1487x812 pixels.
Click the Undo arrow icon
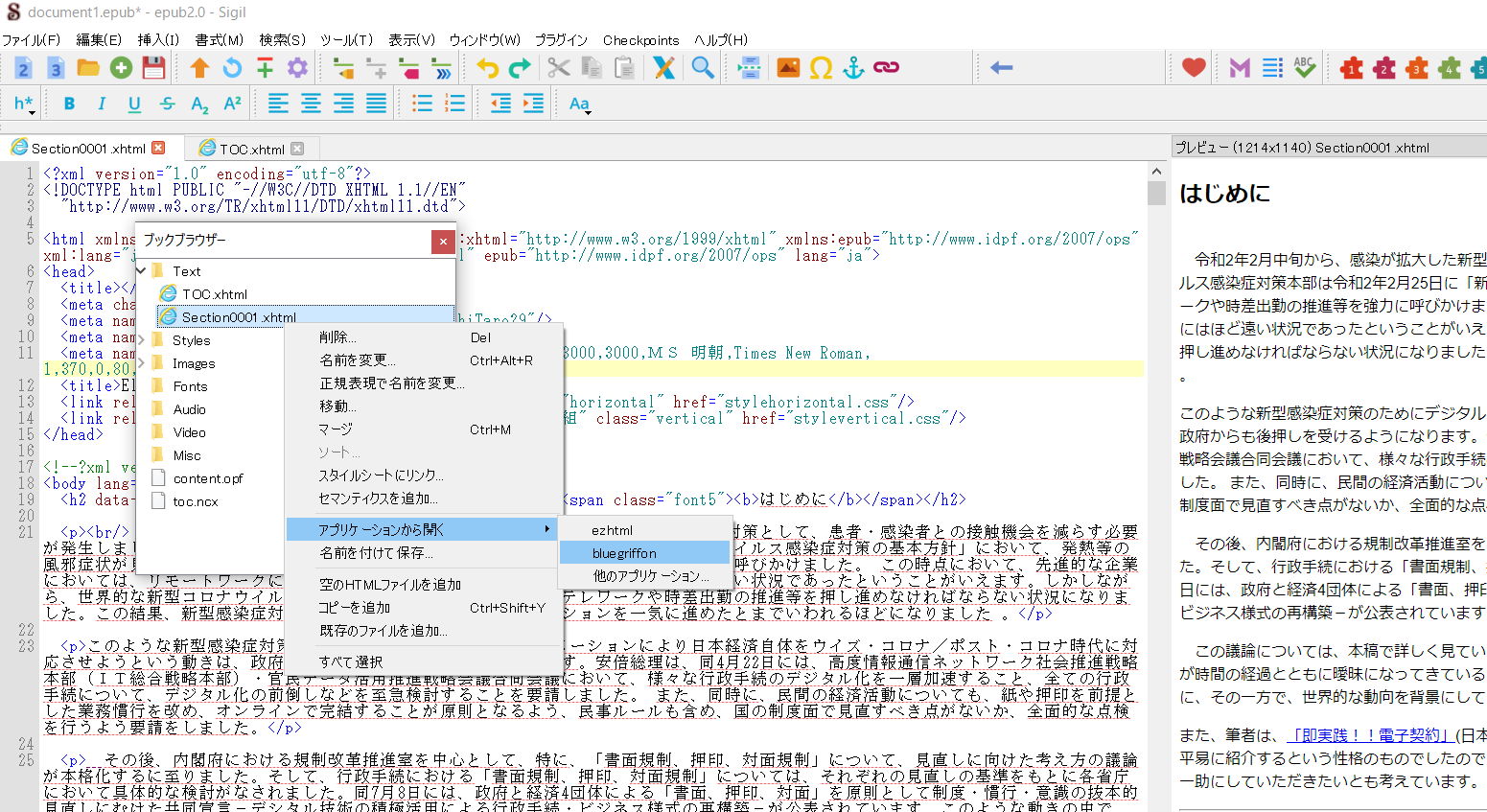point(487,67)
